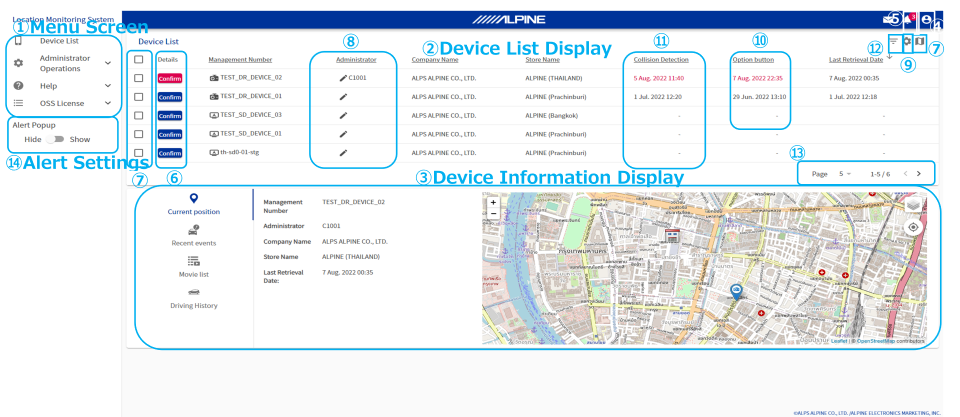Switch to Driving History tab
This screenshot has height=417, width=960.
(193, 298)
